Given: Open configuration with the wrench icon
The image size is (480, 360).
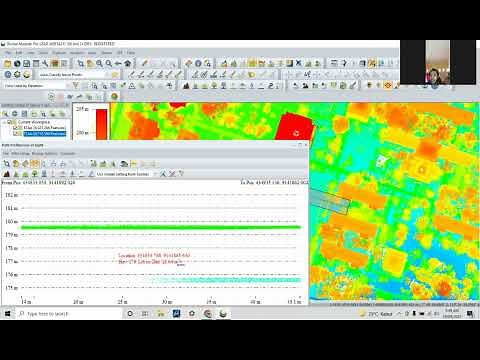Looking at the screenshot, I should point(45,63).
